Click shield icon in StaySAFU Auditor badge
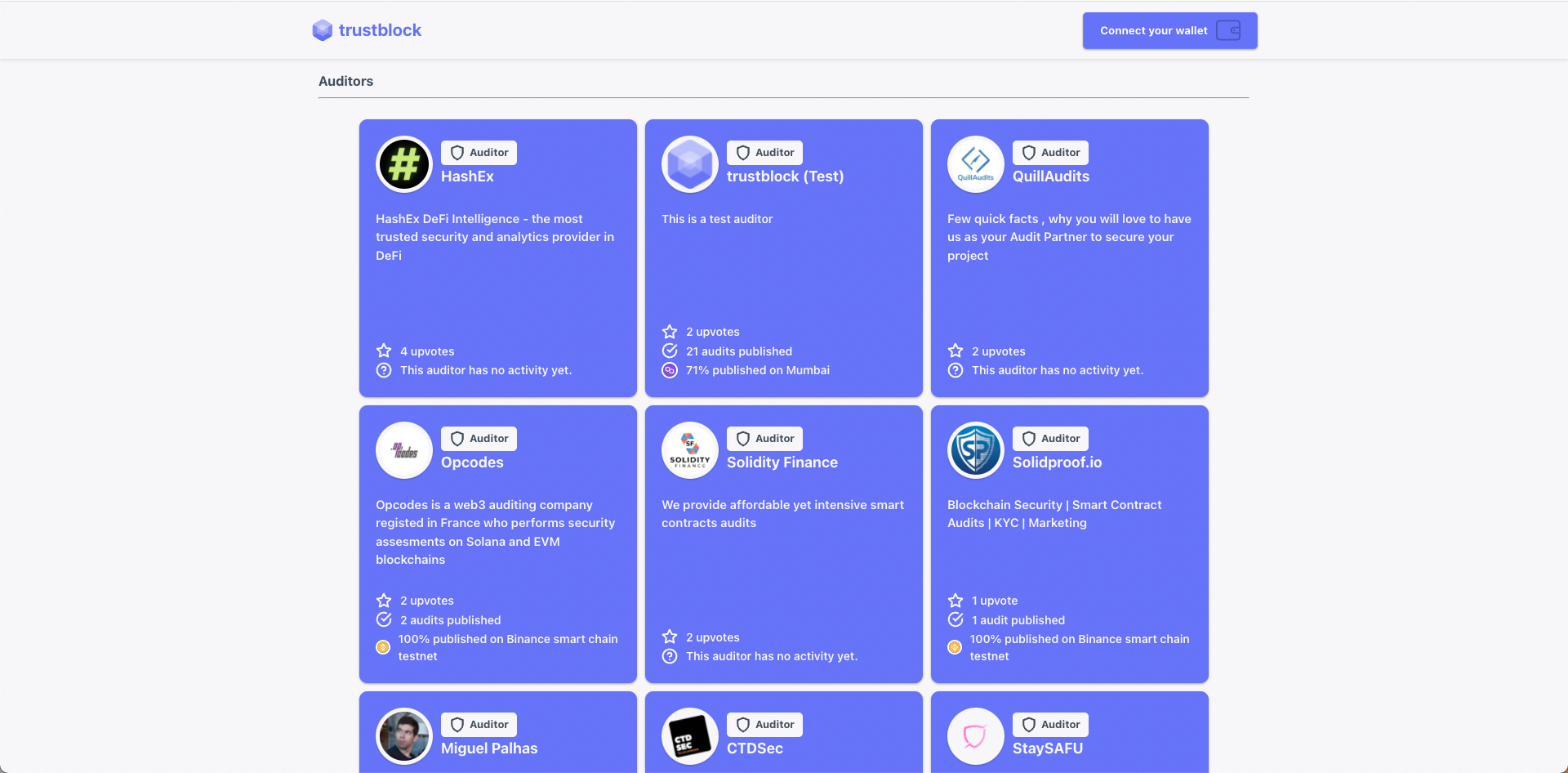 [1029, 725]
